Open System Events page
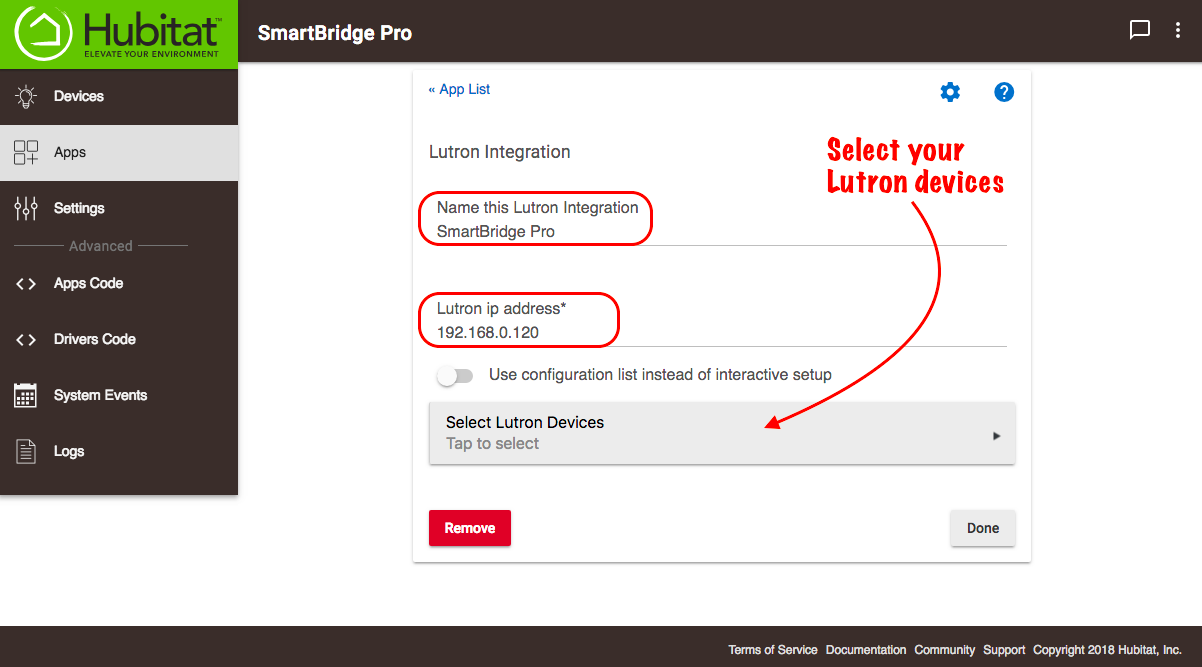 tap(119, 395)
